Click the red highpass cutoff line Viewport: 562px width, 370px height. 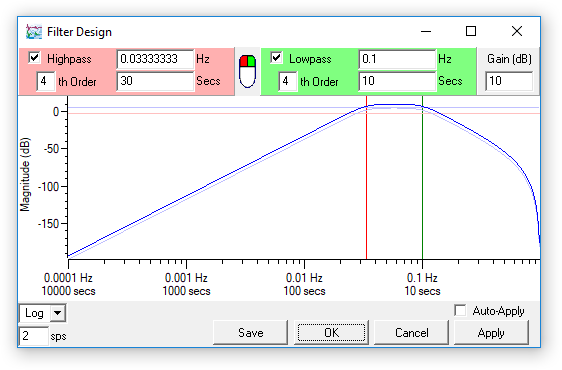click(x=366, y=177)
